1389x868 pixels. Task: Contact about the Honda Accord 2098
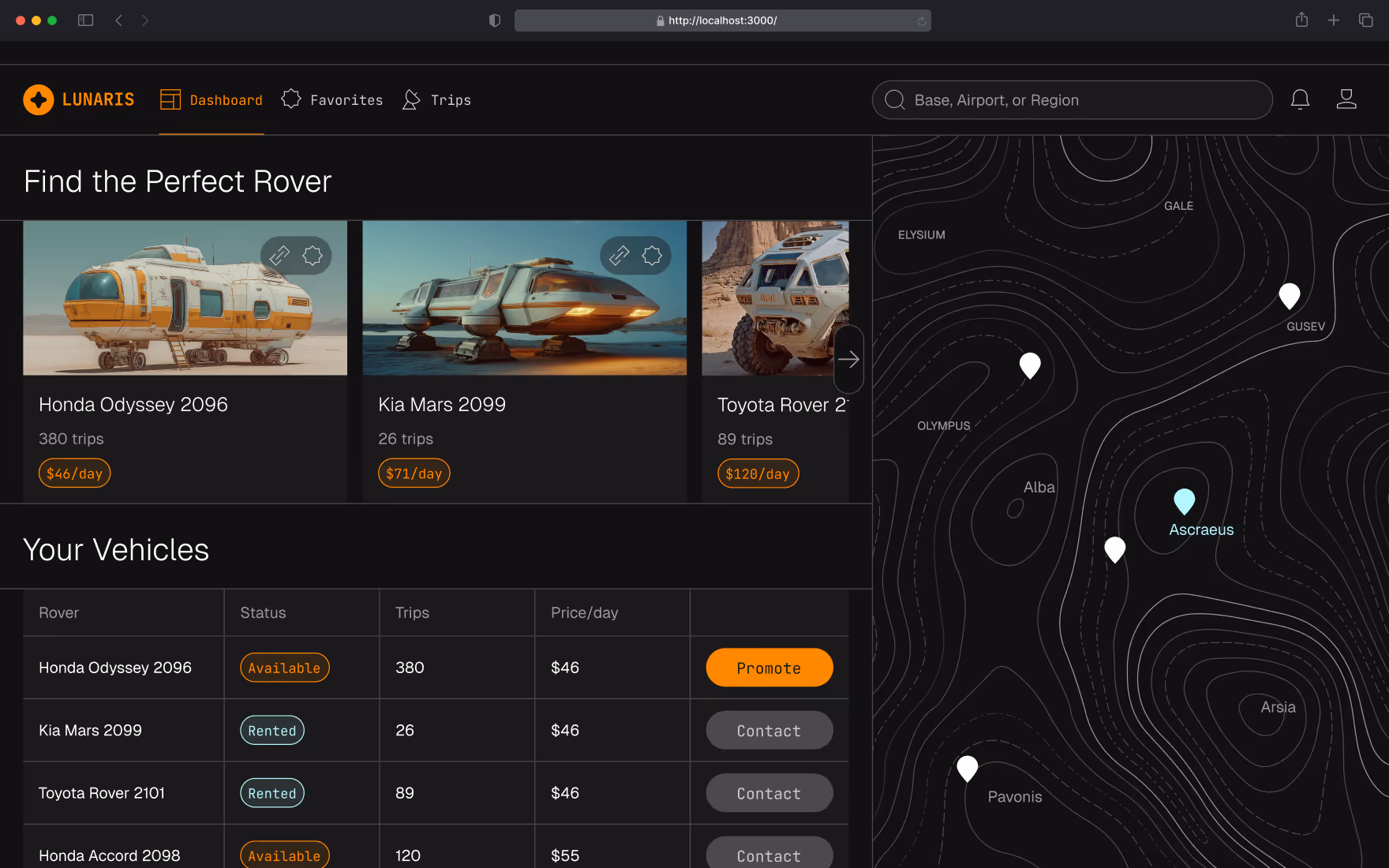pos(769,855)
